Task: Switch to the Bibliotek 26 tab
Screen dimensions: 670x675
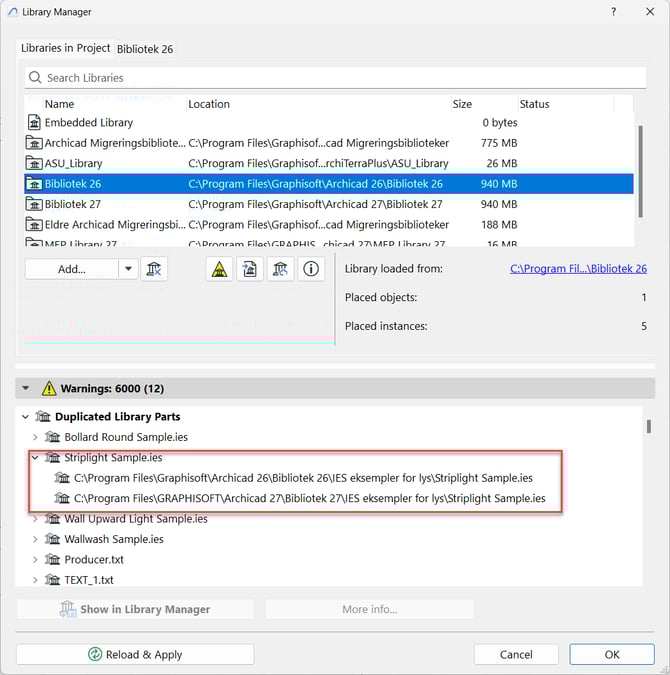Action: pyautogui.click(x=145, y=48)
